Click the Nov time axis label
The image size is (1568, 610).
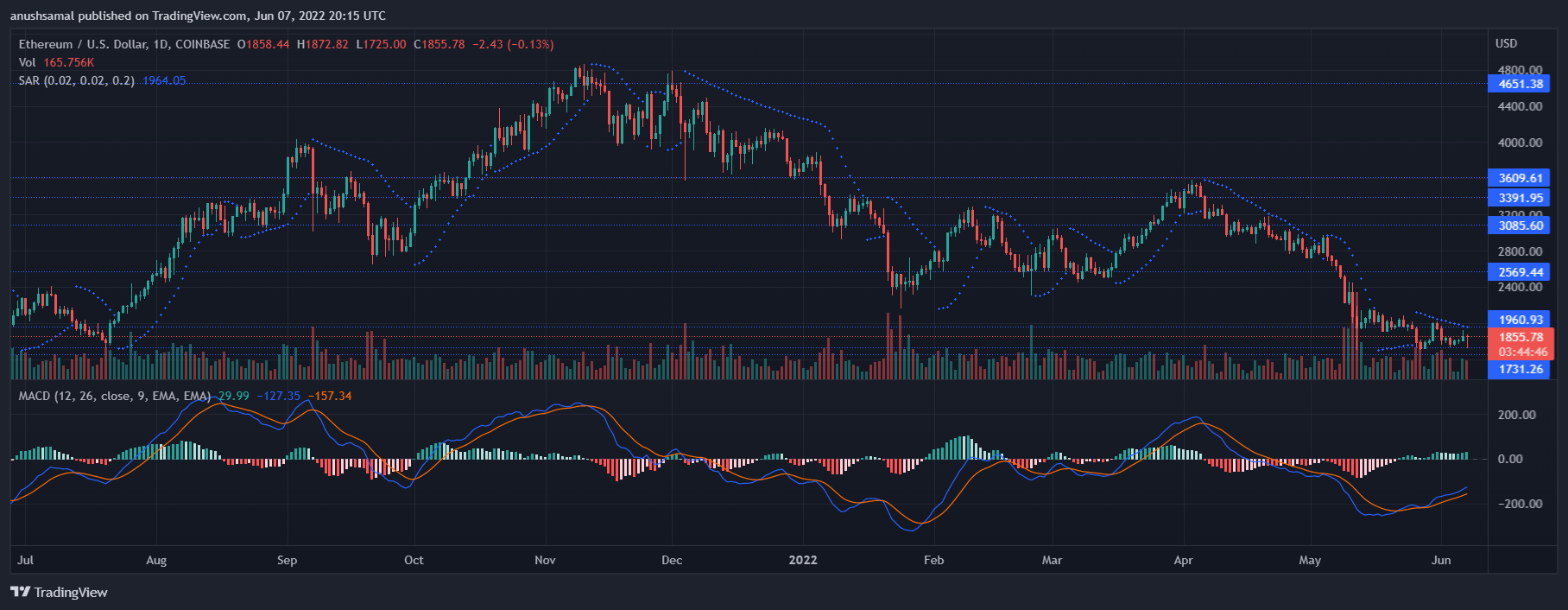pos(545,560)
